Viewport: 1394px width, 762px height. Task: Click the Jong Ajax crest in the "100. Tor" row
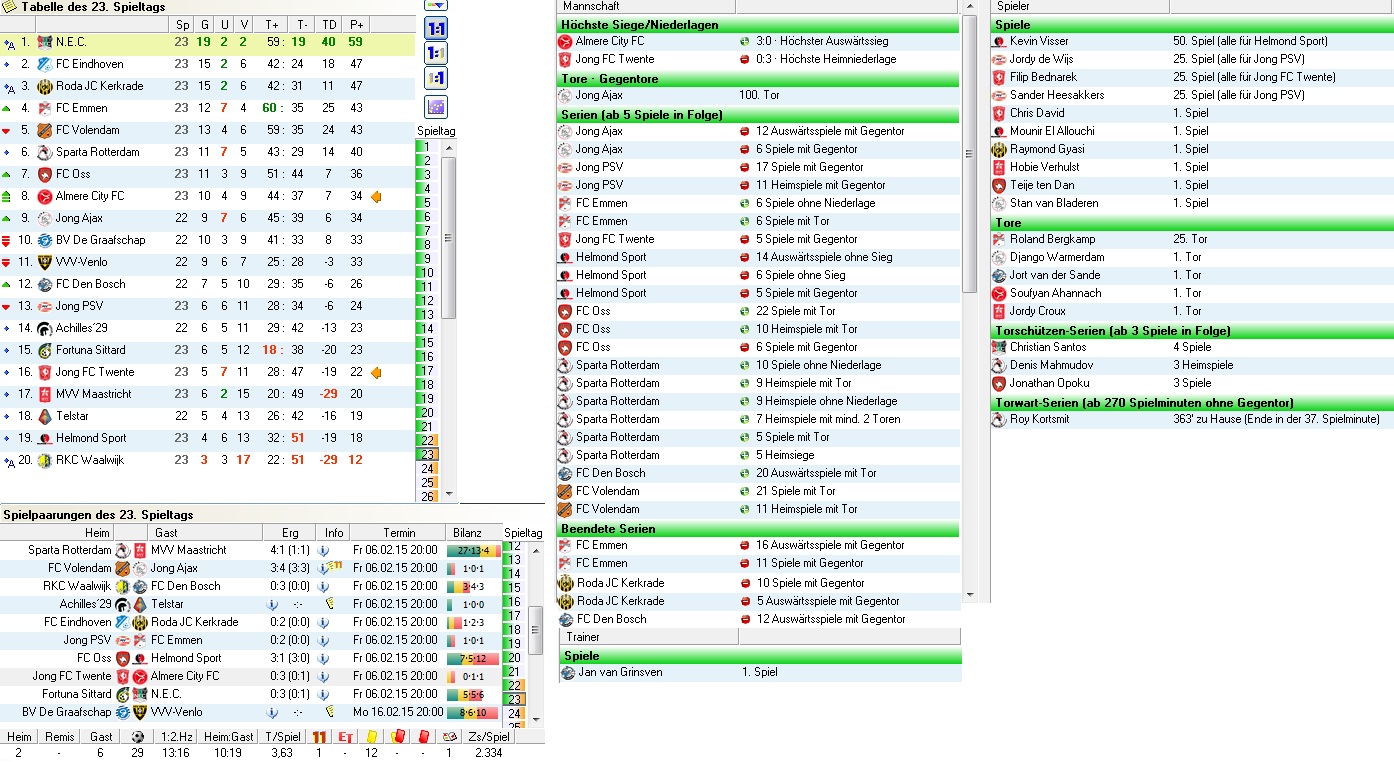coord(566,95)
